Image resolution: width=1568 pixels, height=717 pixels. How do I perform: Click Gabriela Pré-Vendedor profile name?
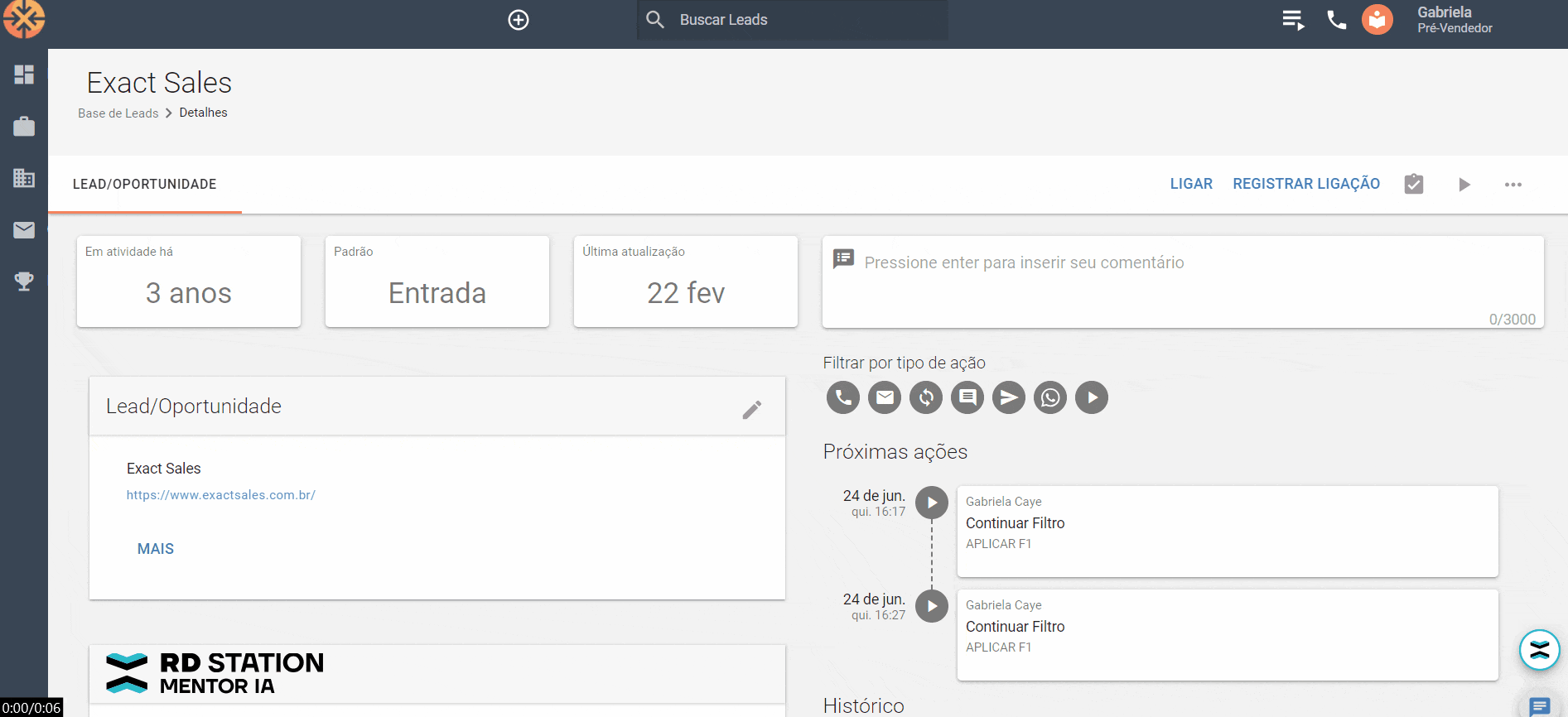coord(1455,20)
